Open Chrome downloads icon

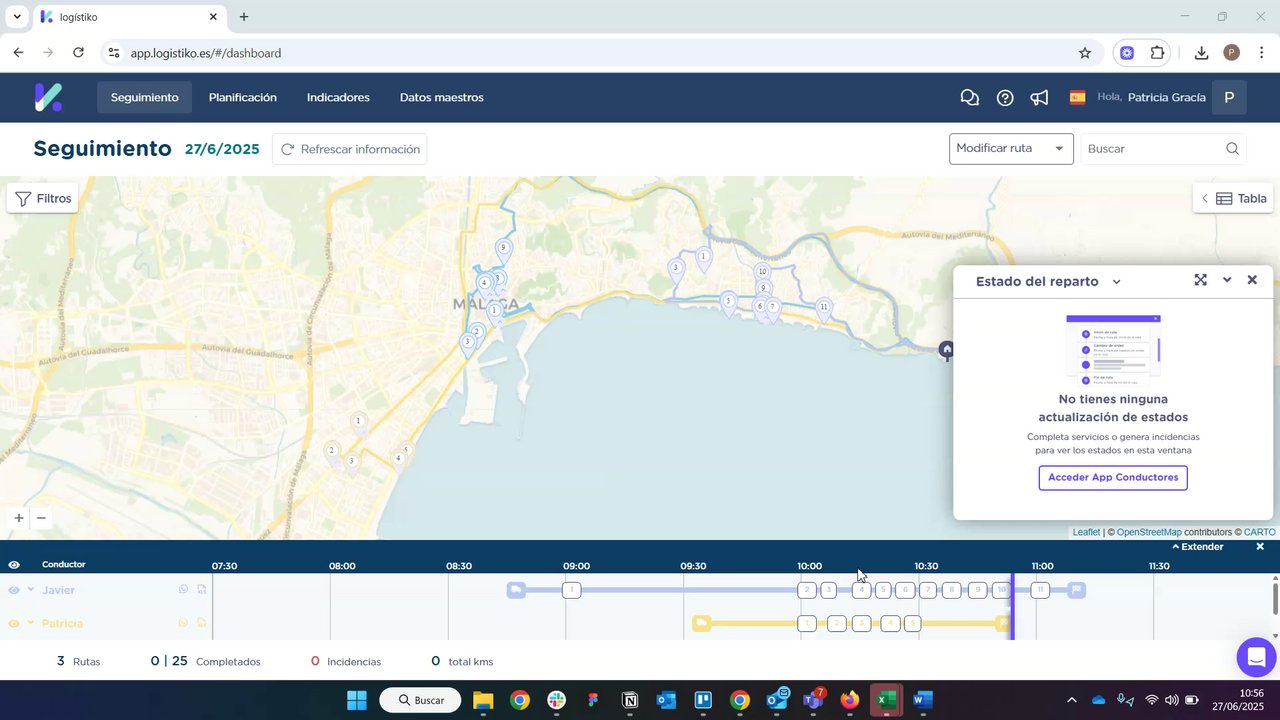point(1201,53)
